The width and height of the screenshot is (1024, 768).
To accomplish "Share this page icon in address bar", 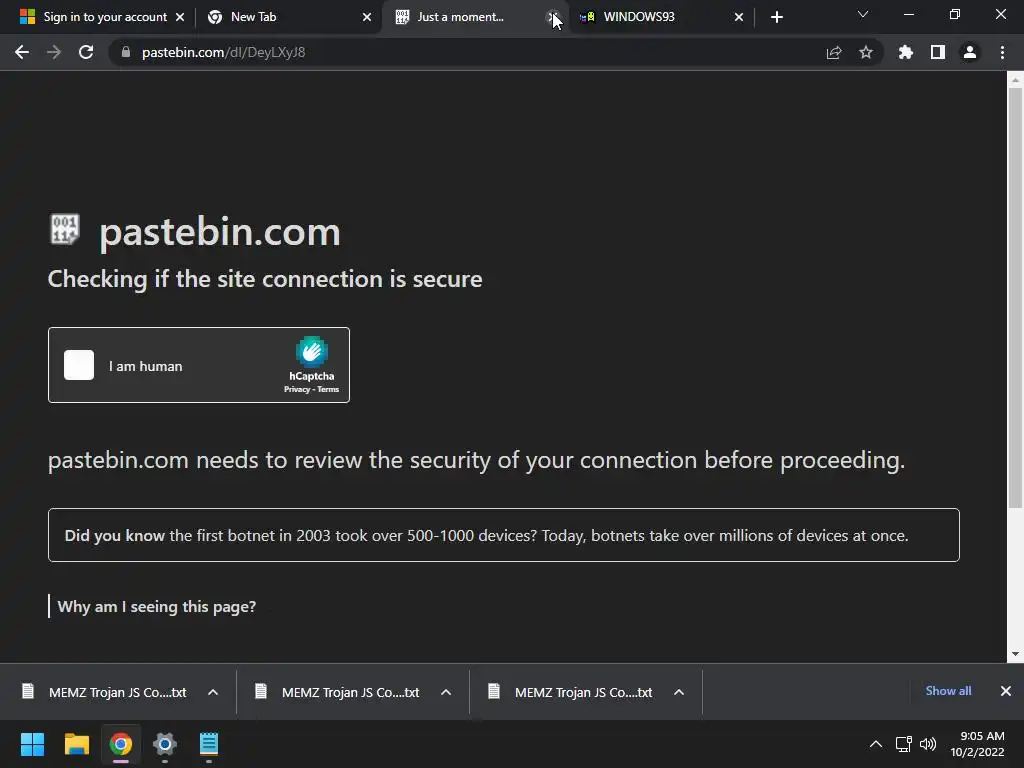I will coord(834,52).
